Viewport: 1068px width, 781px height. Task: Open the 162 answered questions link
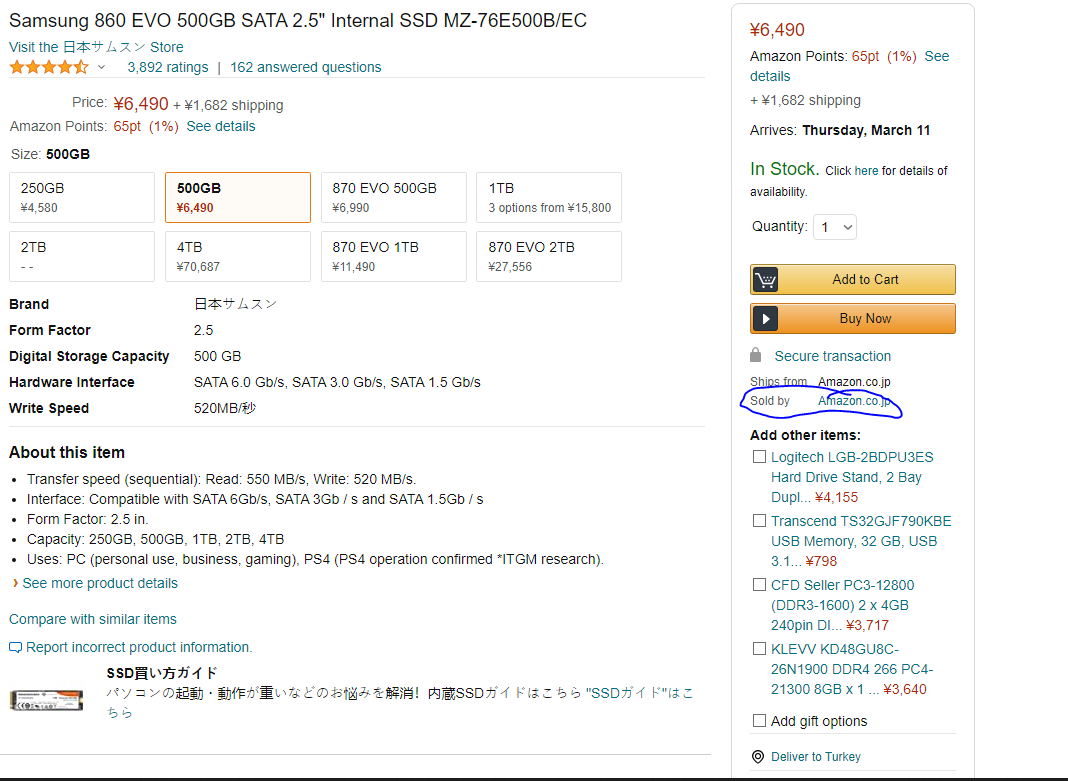click(x=306, y=68)
